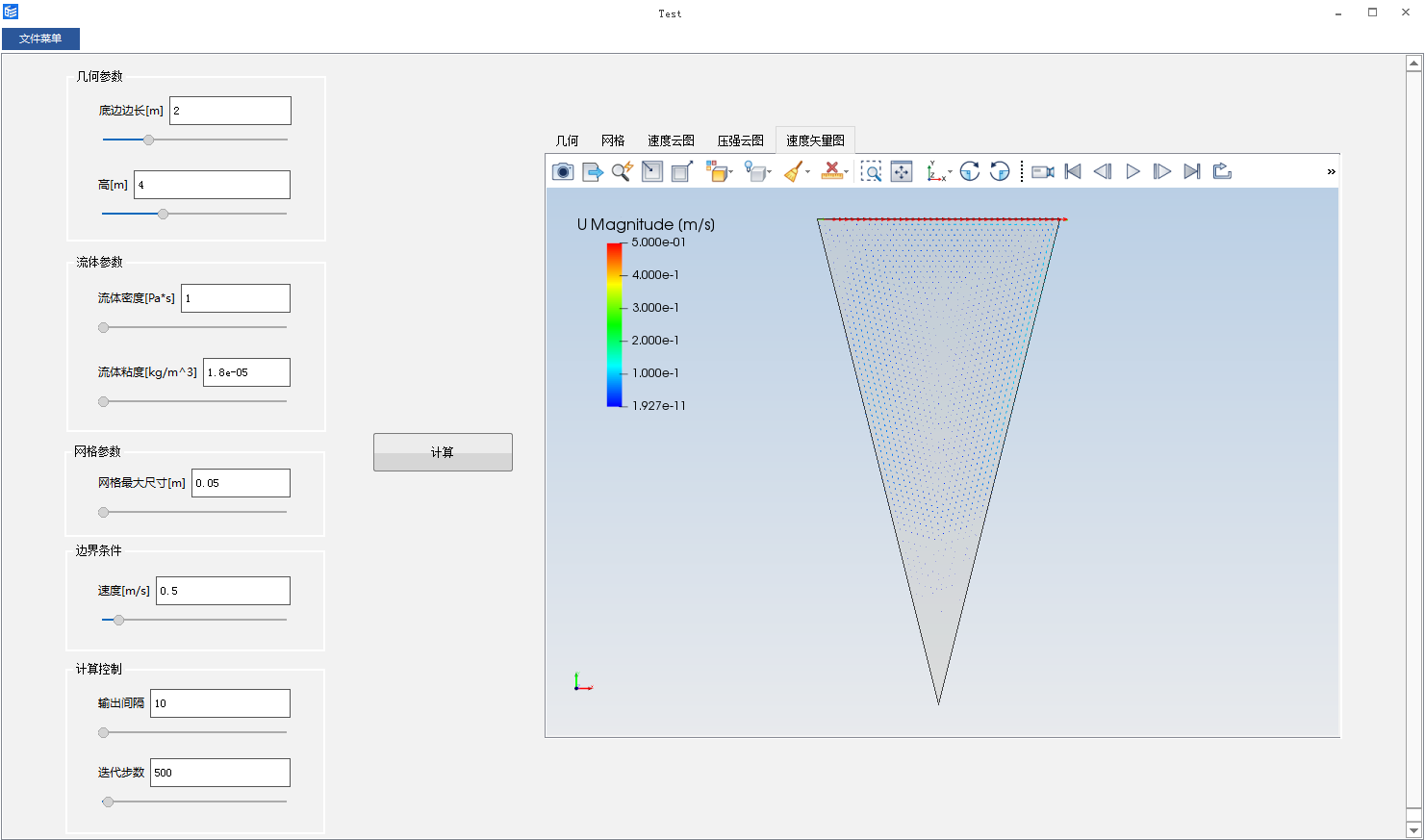
Task: Rotate view 90 degrees counterclockwise
Action: click(1000, 171)
